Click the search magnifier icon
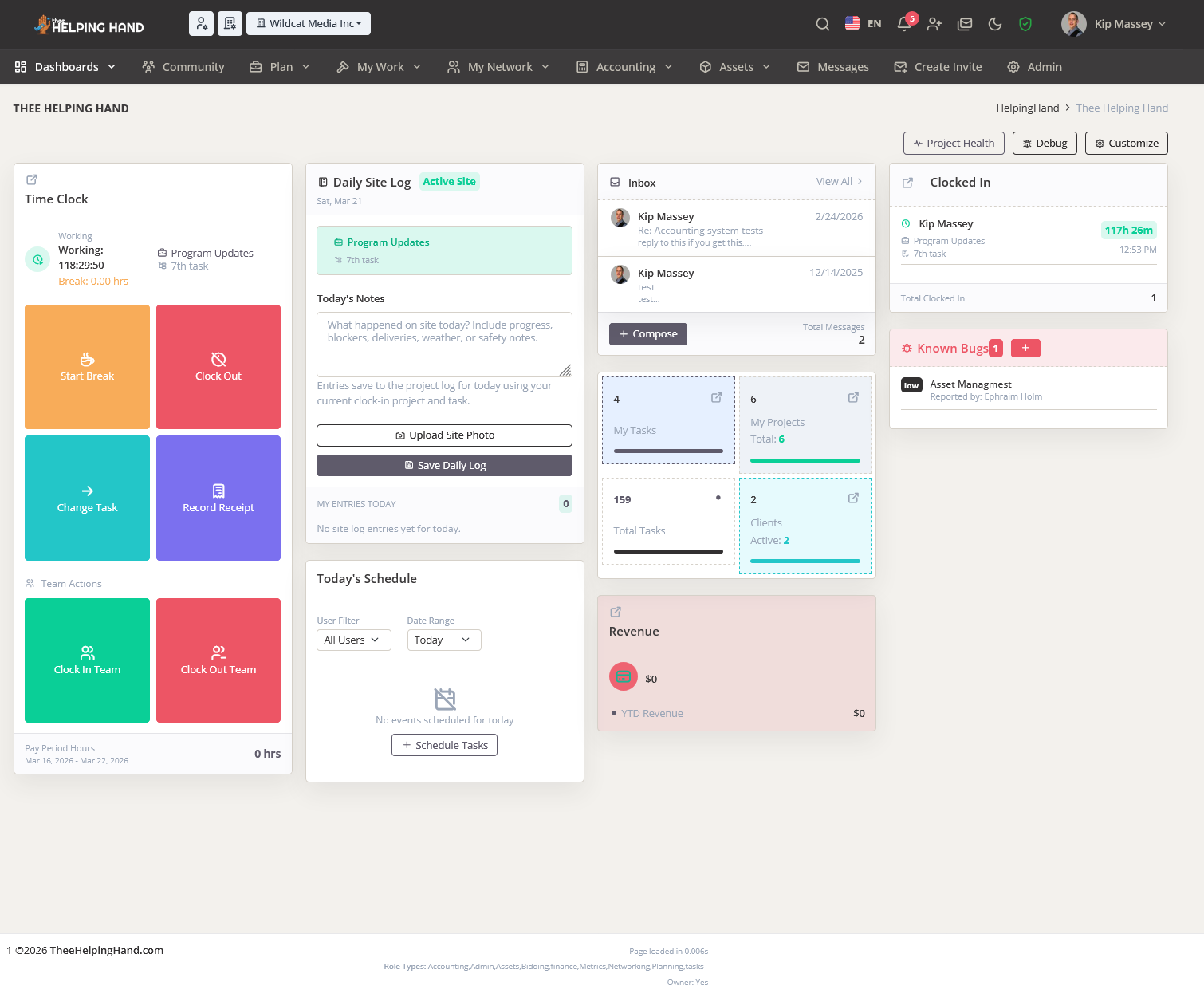 coord(822,24)
